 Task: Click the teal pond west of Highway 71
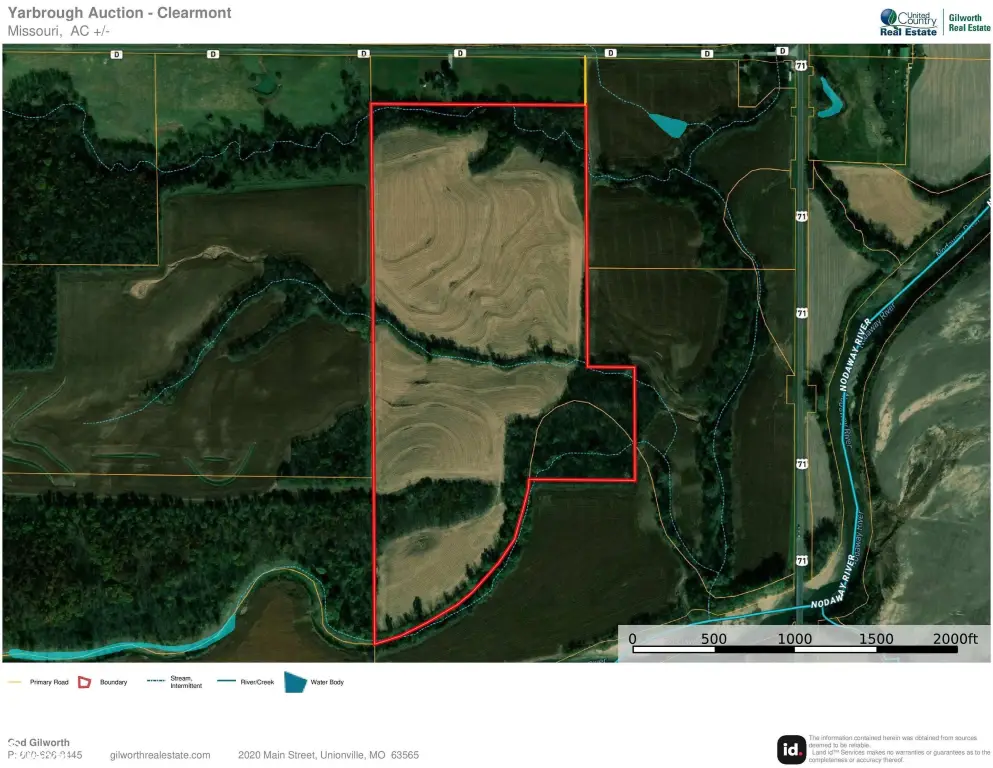pos(668,125)
